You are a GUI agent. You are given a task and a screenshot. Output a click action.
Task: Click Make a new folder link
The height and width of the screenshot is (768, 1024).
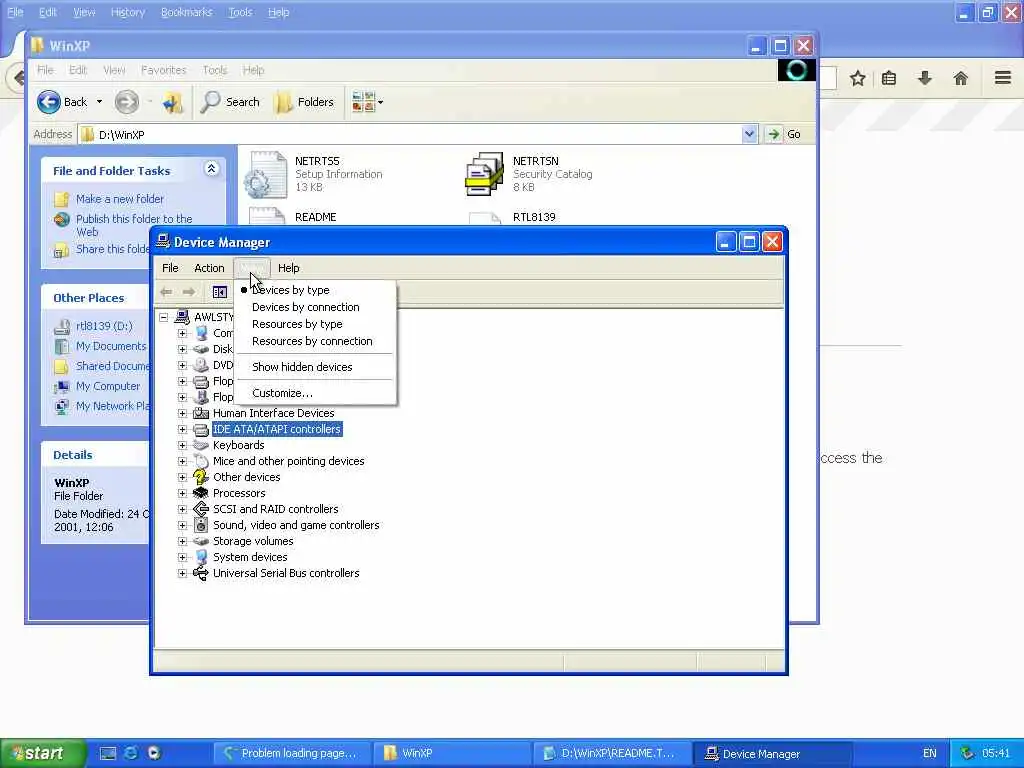[x=120, y=199]
